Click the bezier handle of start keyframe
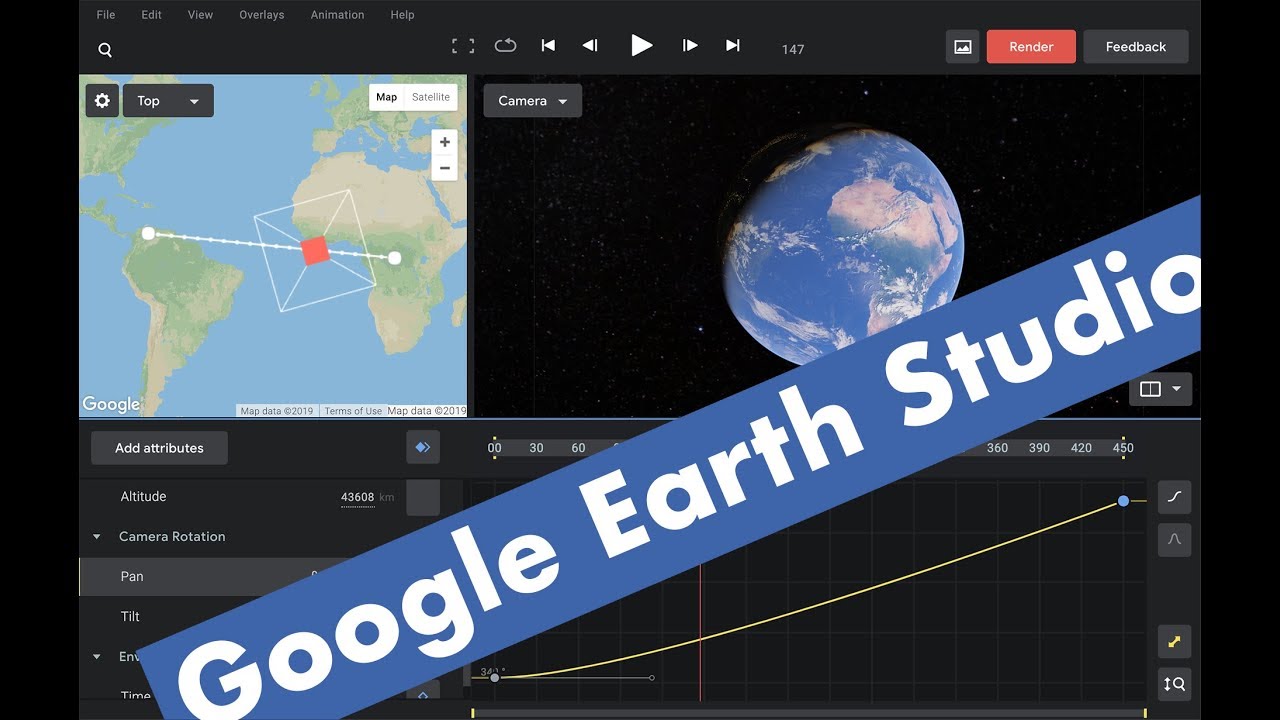1280x720 pixels. pyautogui.click(x=652, y=678)
